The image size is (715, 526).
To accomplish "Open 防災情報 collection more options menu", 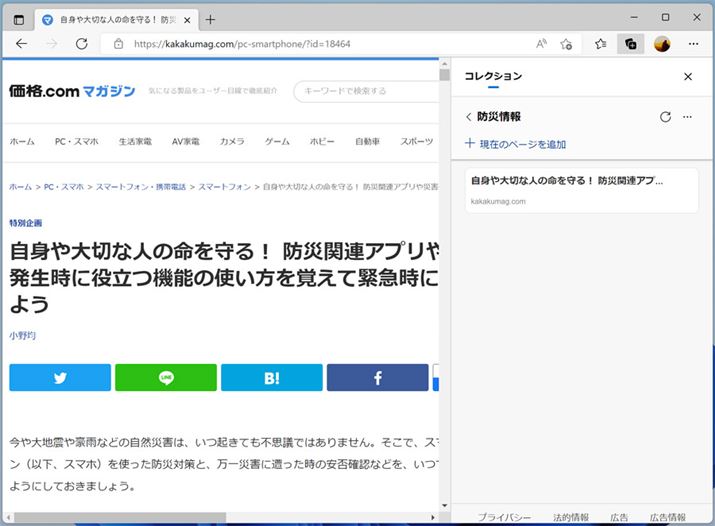I will click(x=687, y=117).
